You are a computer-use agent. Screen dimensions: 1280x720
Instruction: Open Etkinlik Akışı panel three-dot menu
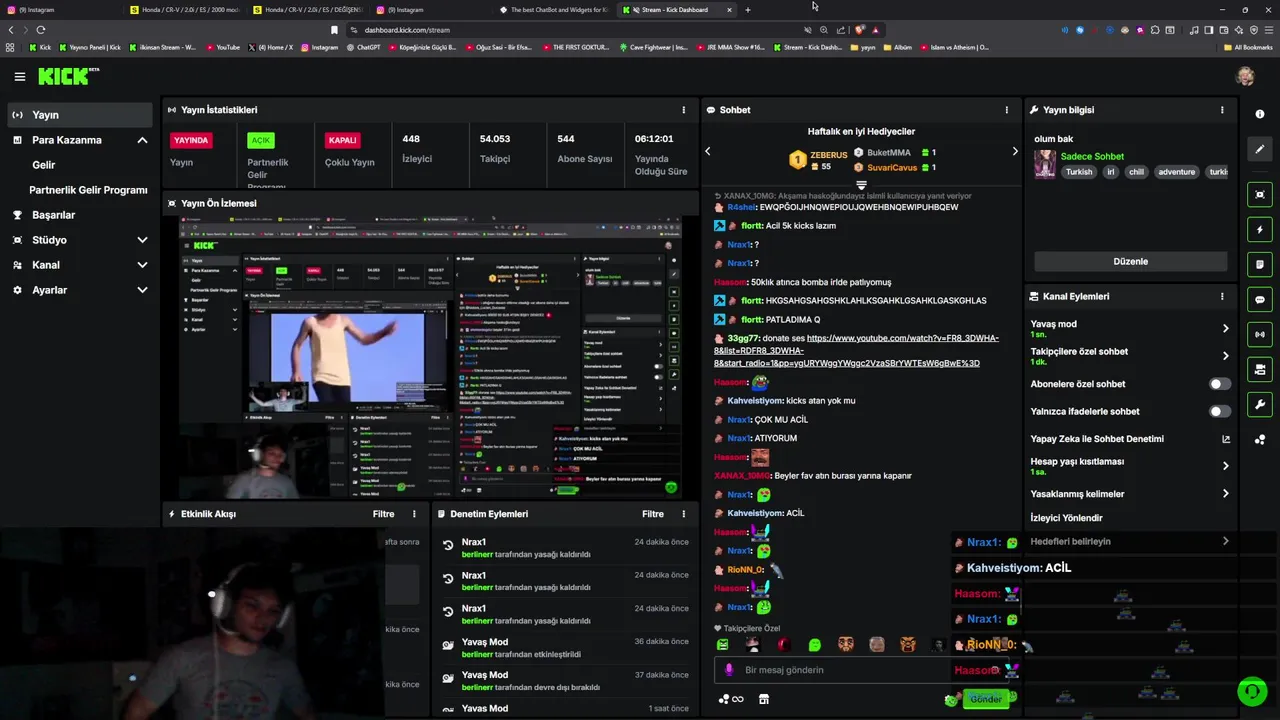414,514
